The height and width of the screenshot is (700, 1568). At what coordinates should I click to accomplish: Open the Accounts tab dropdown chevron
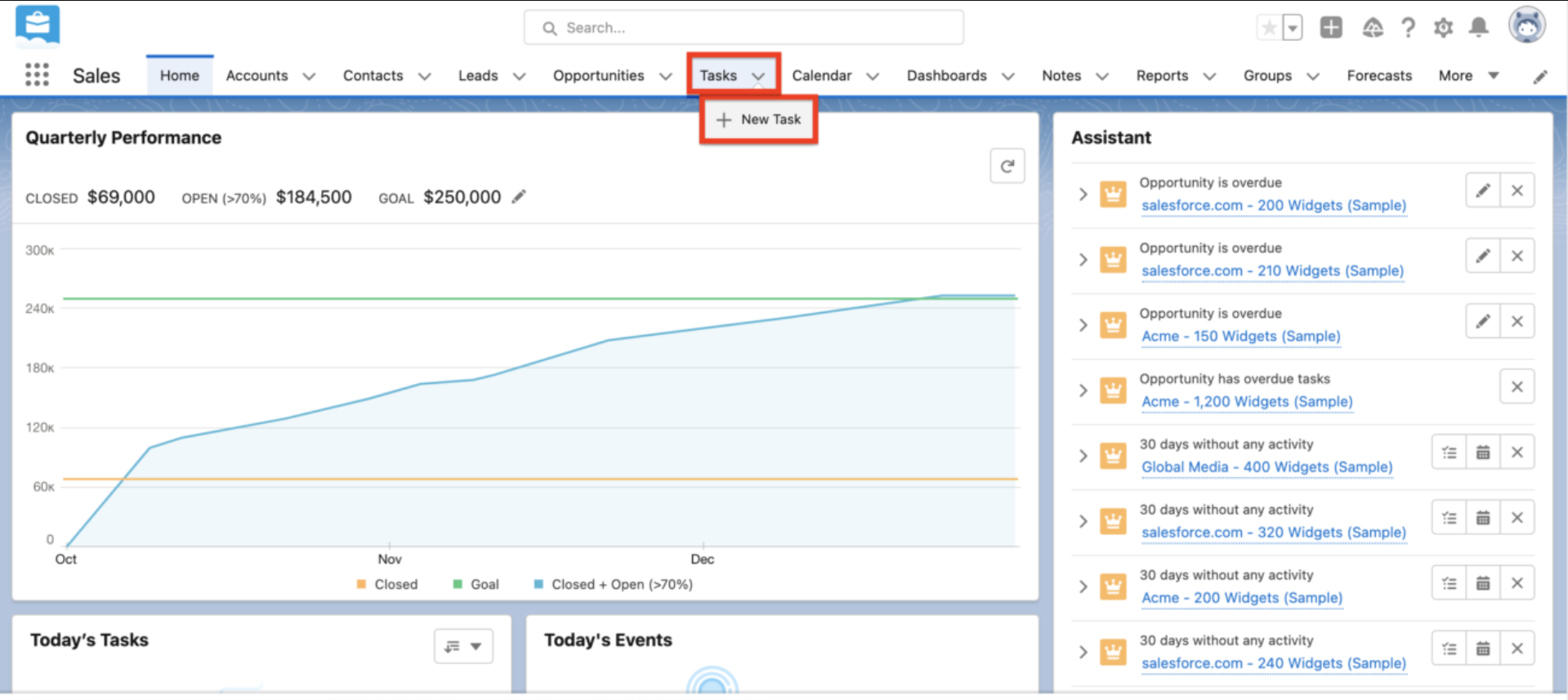tap(309, 76)
